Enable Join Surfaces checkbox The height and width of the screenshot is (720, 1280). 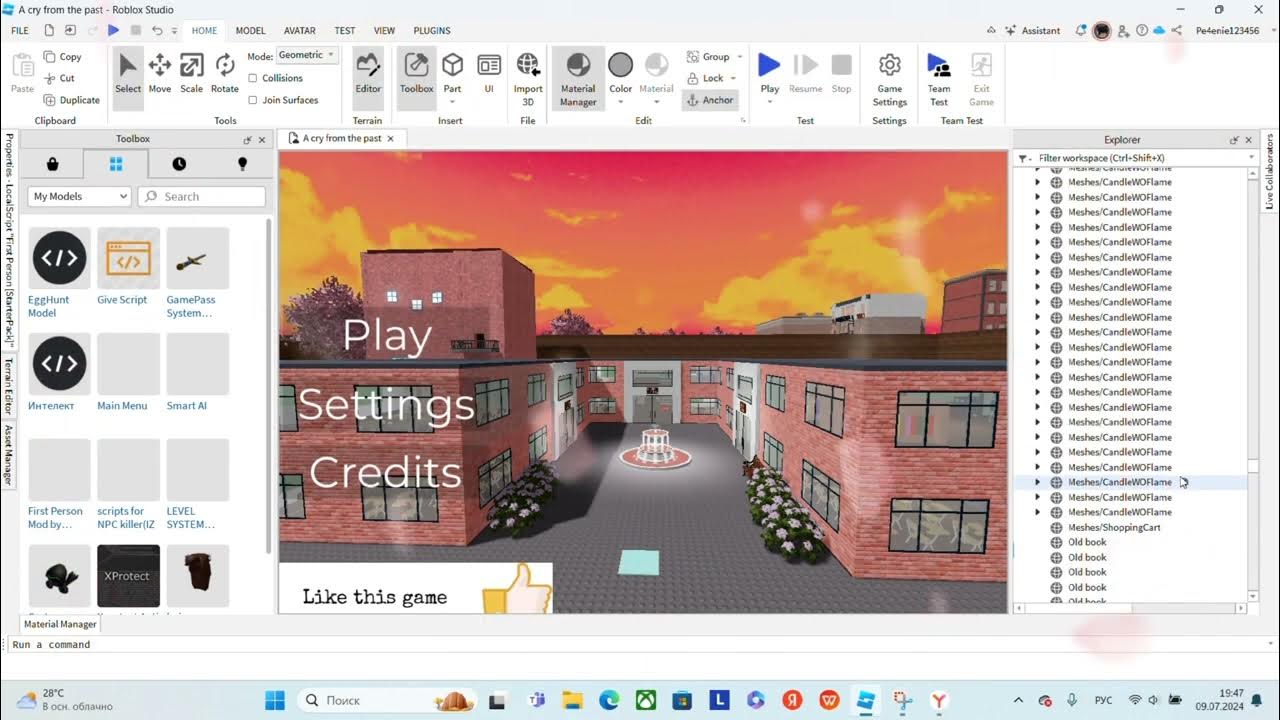point(253,100)
